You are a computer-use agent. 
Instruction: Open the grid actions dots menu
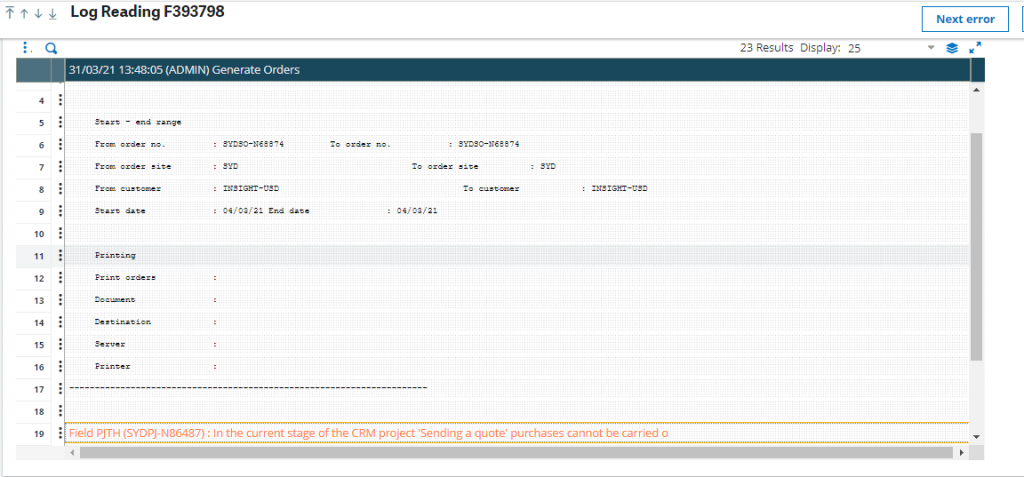tap(25, 47)
